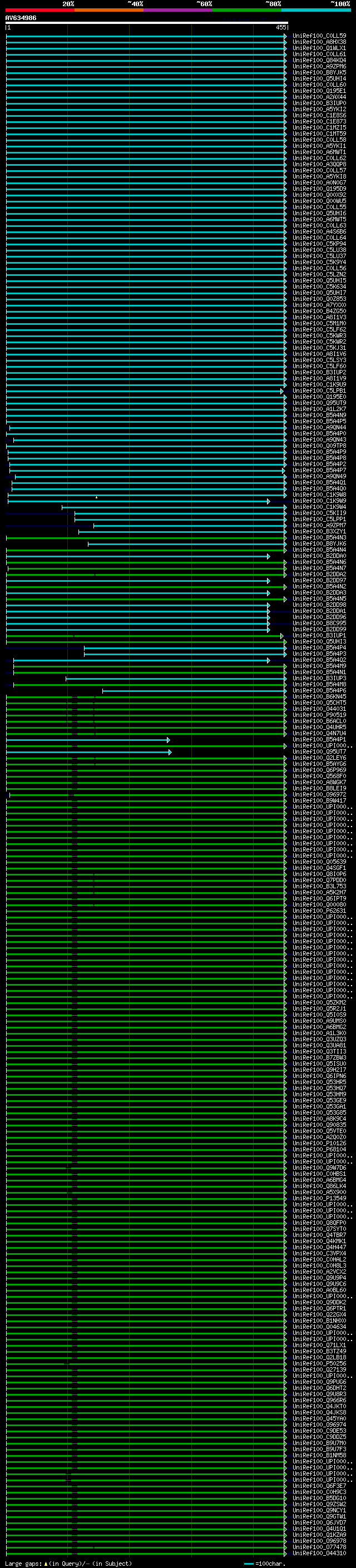Open hit UniRef100_Q84K04
Screen dimensions: 356x1568
tap(319, 60)
